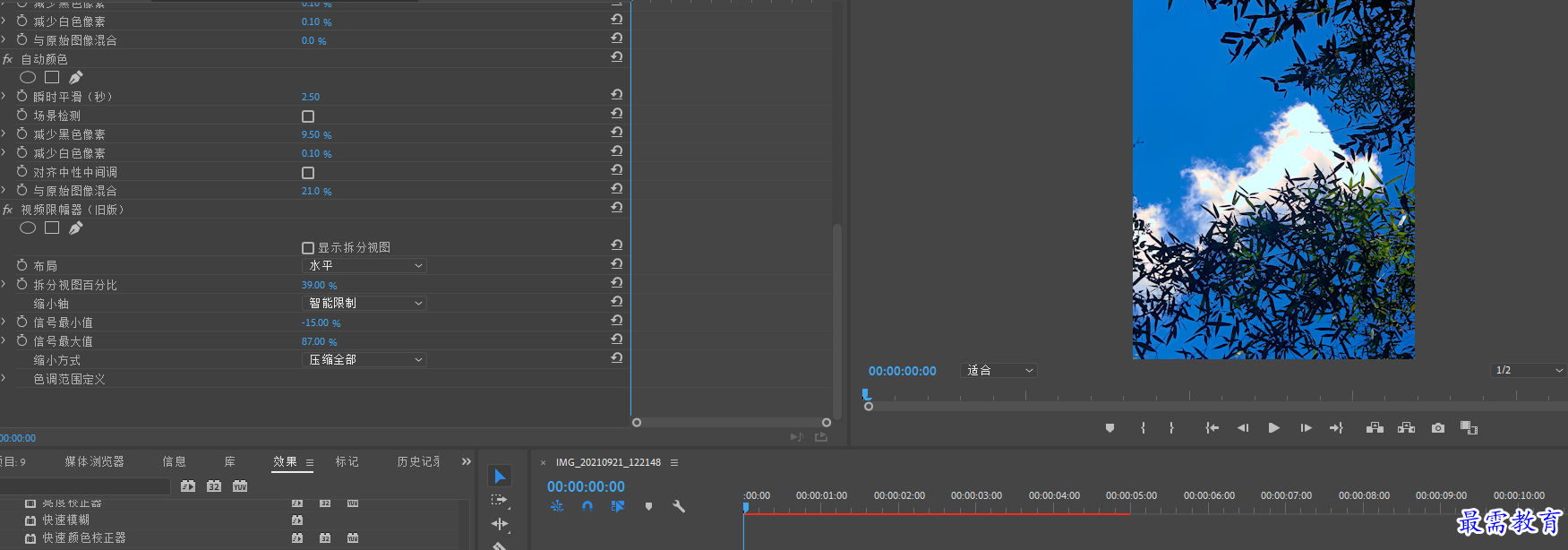Toggle insert sequences as nests icon

[x=557, y=506]
